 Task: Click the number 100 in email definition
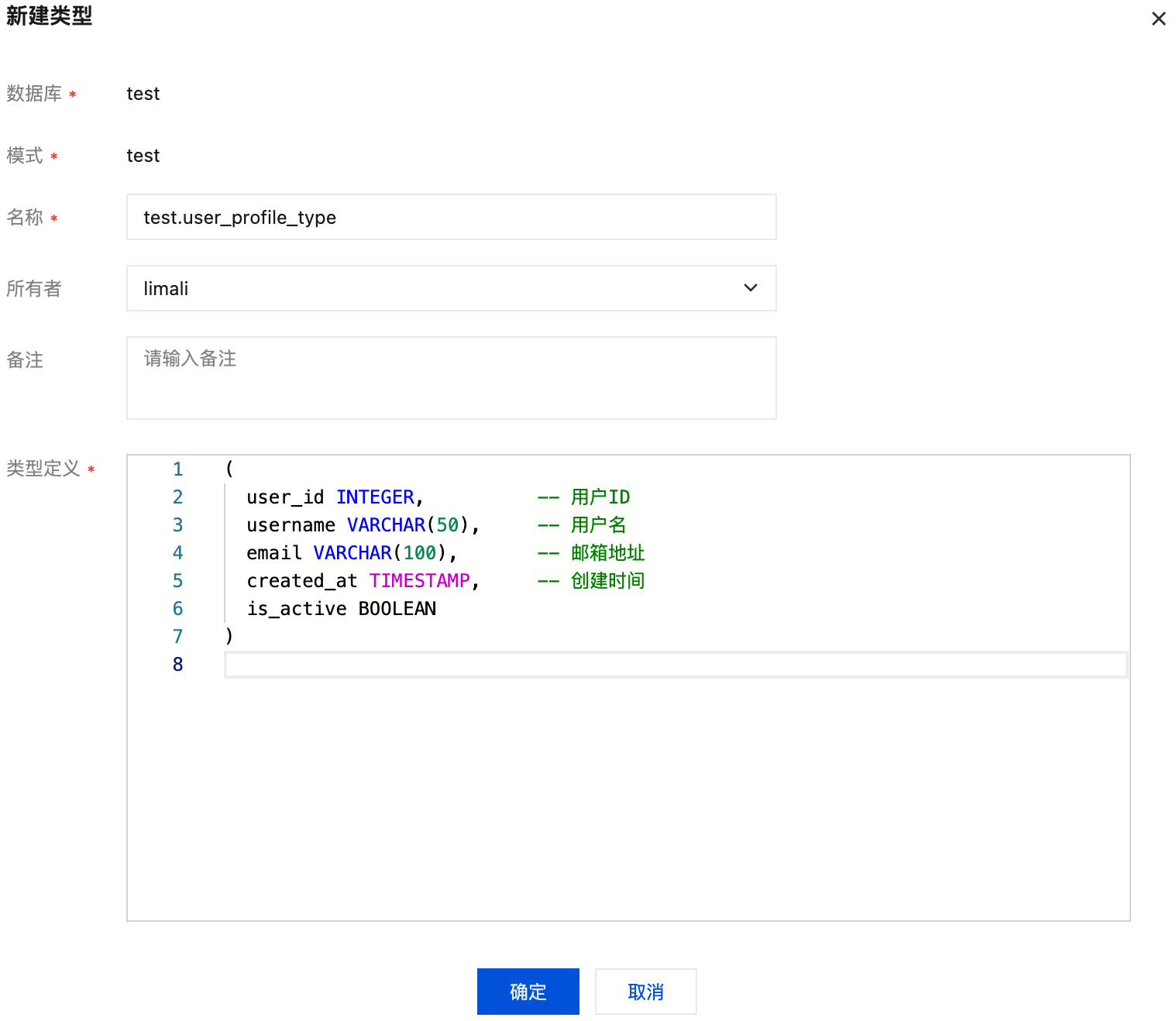(420, 553)
